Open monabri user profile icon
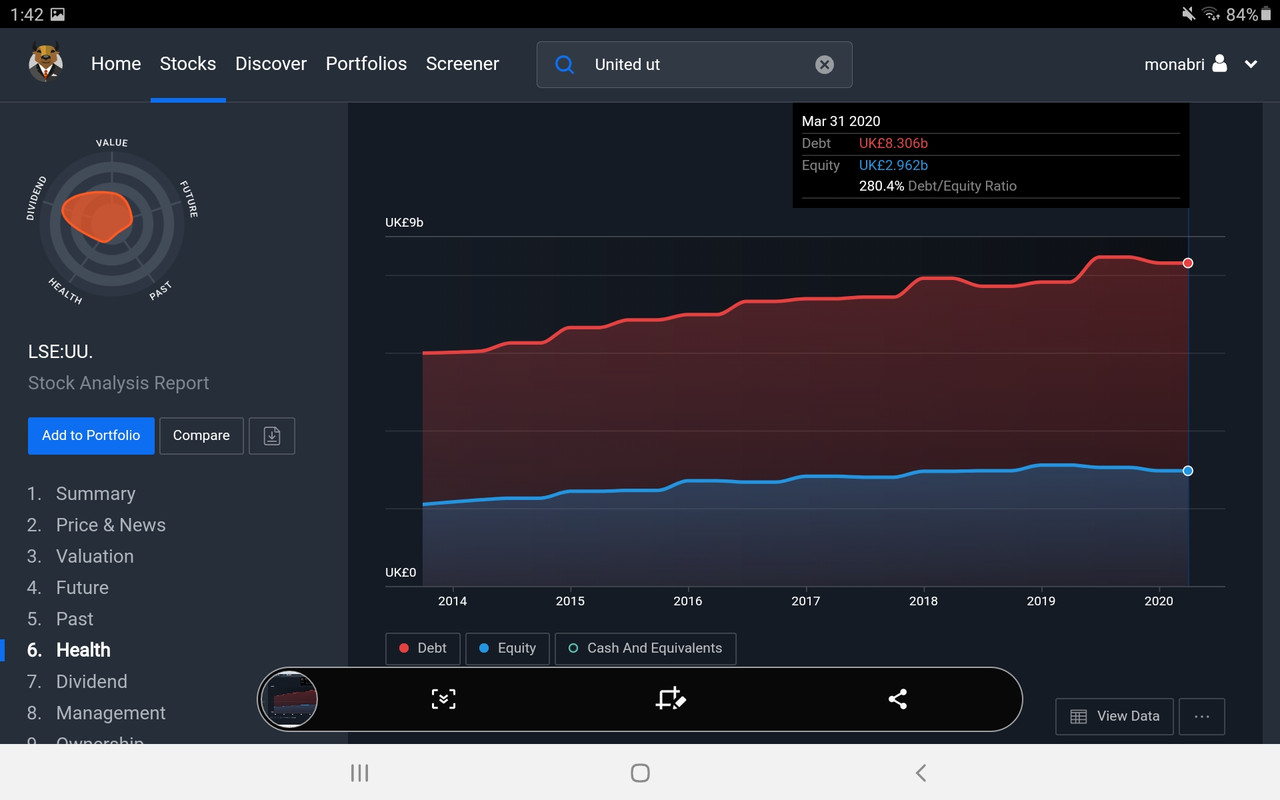 point(1219,64)
